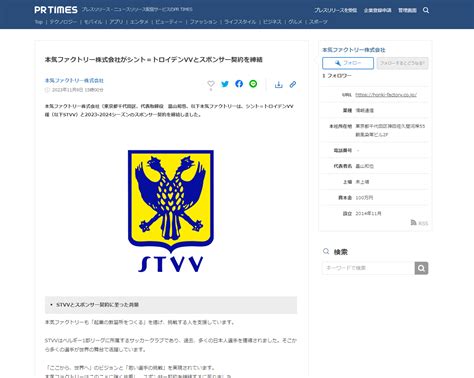Copy the article link icon
474x378 pixels.
point(293,84)
